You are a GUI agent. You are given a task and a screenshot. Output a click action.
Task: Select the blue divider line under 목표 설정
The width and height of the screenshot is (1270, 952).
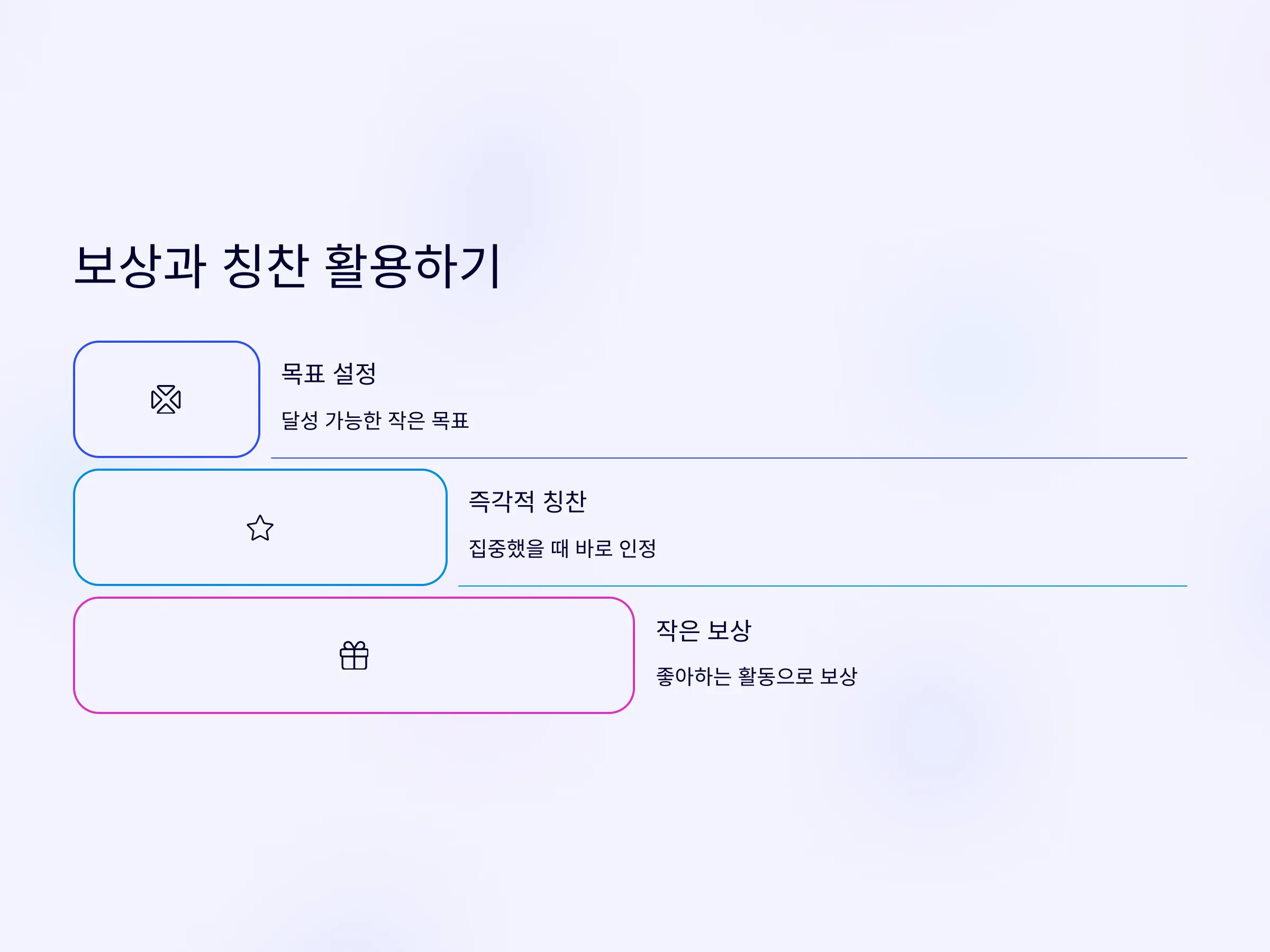point(729,458)
